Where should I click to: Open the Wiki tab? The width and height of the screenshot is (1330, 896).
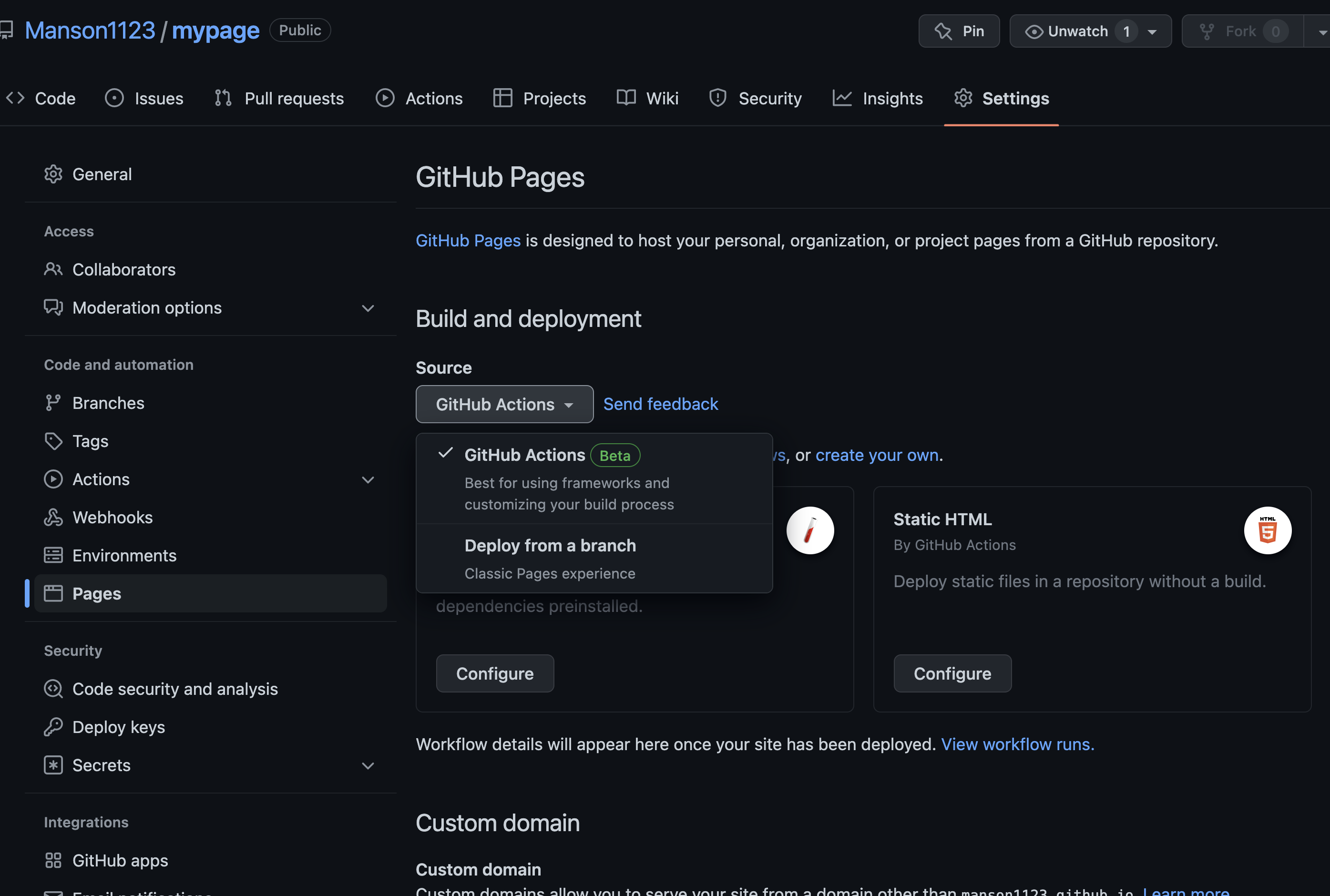tap(648, 98)
